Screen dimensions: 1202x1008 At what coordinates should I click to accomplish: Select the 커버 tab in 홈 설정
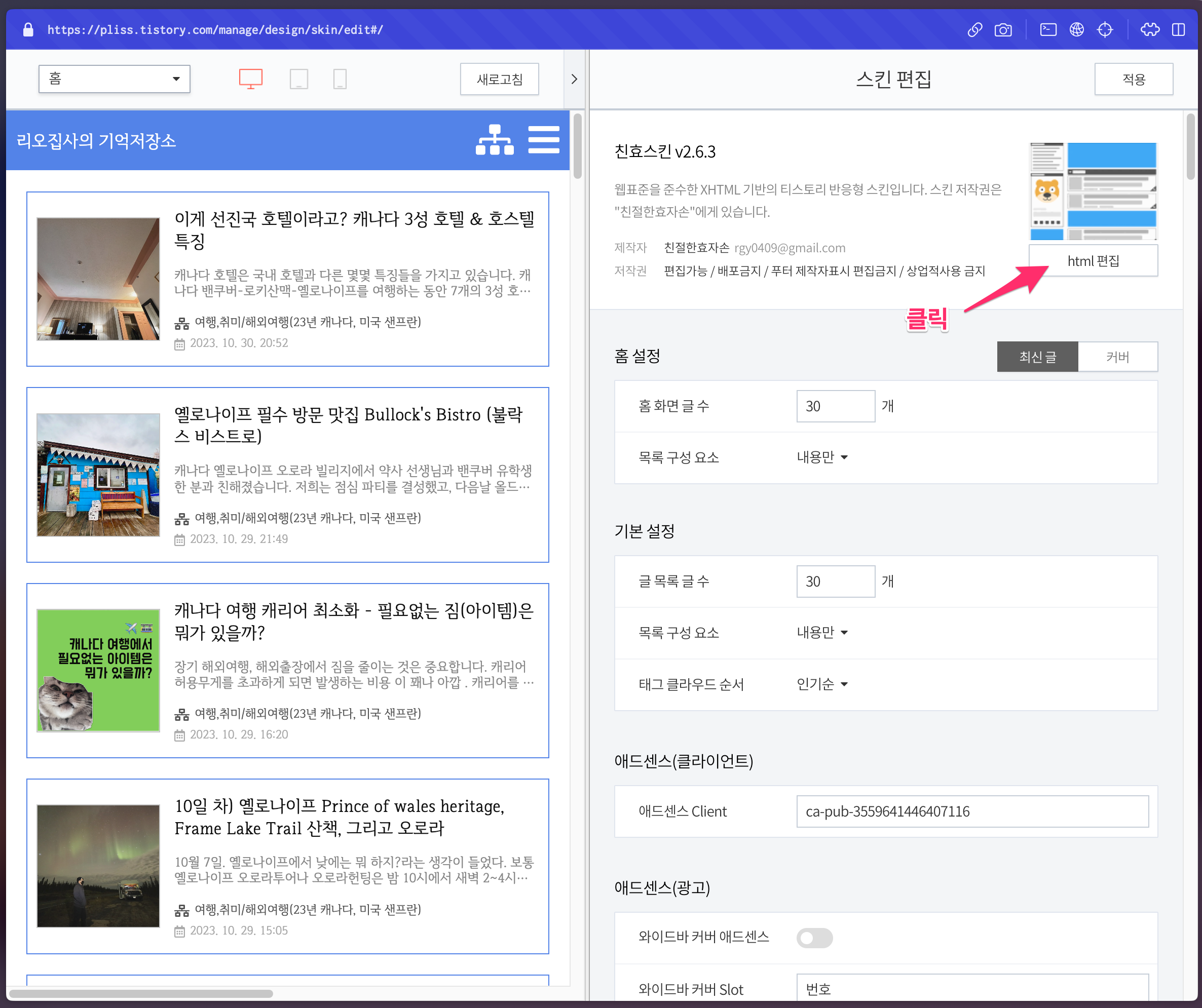(1121, 356)
